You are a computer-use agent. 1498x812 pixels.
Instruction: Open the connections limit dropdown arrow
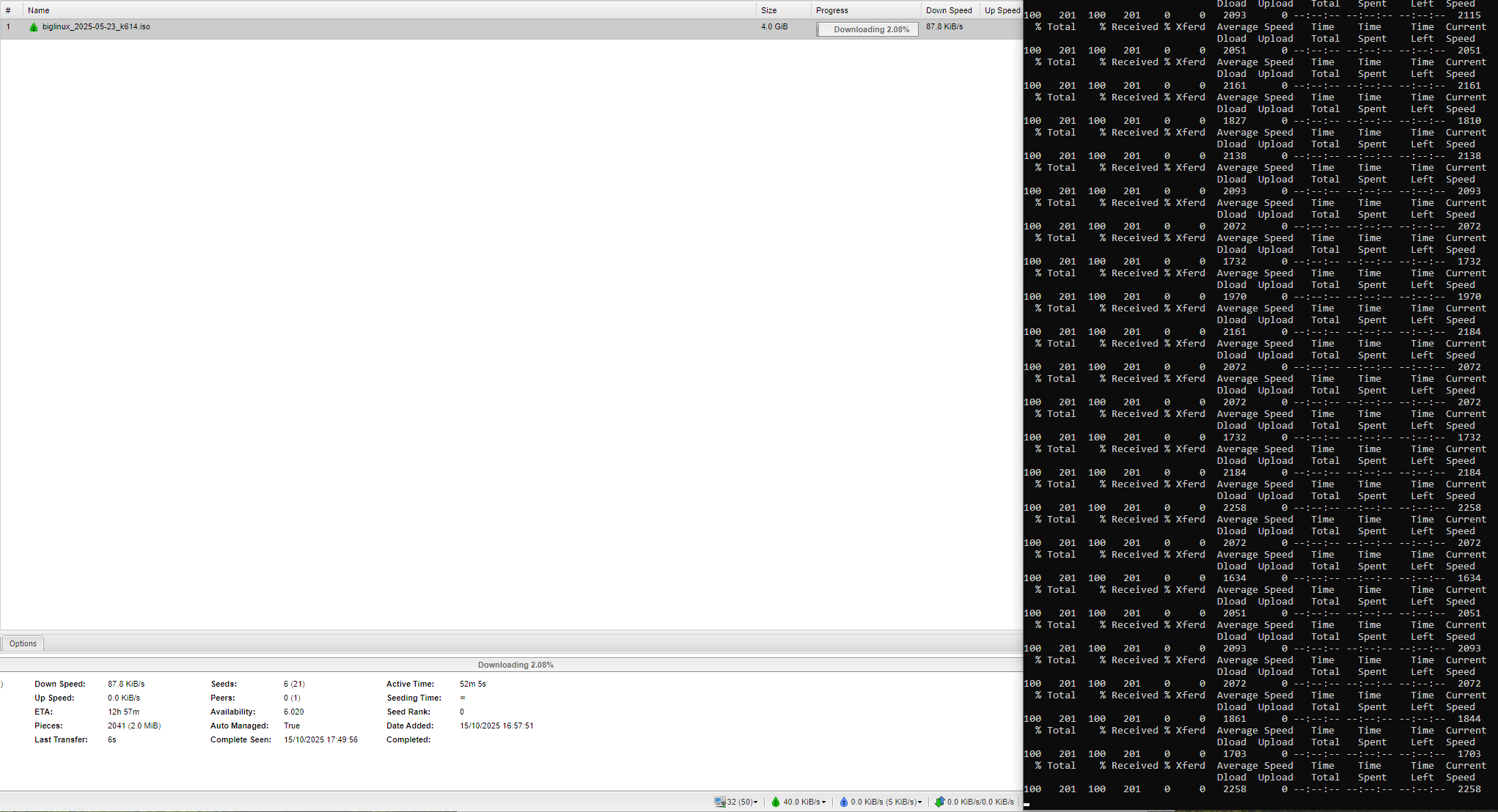[x=755, y=802]
